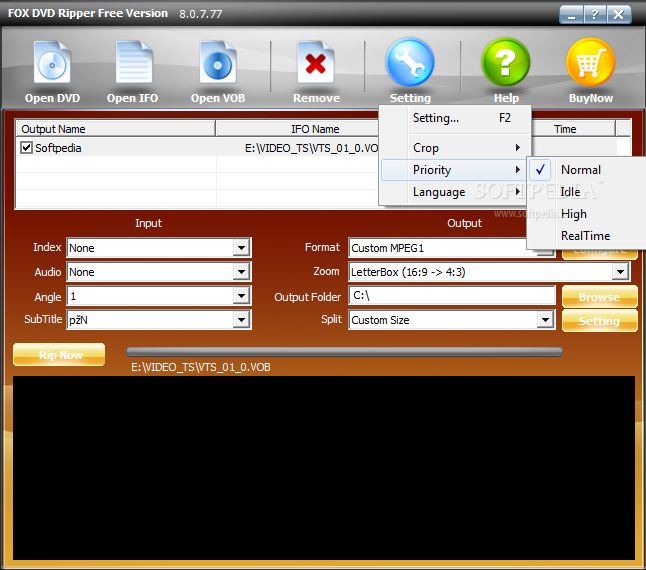Image resolution: width=646 pixels, height=570 pixels.
Task: Expand the Angle dropdown
Action: [x=241, y=296]
